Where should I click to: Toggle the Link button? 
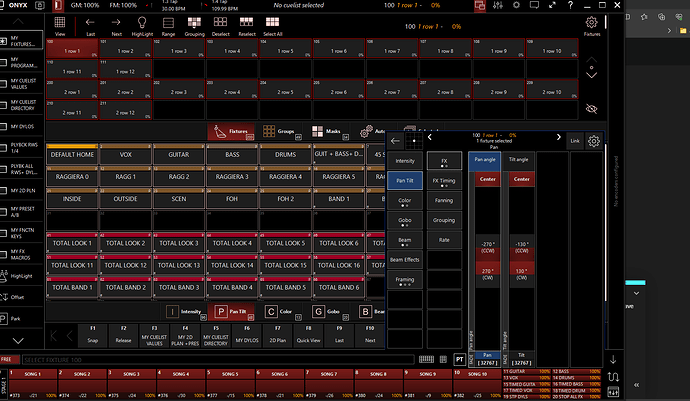pos(575,141)
